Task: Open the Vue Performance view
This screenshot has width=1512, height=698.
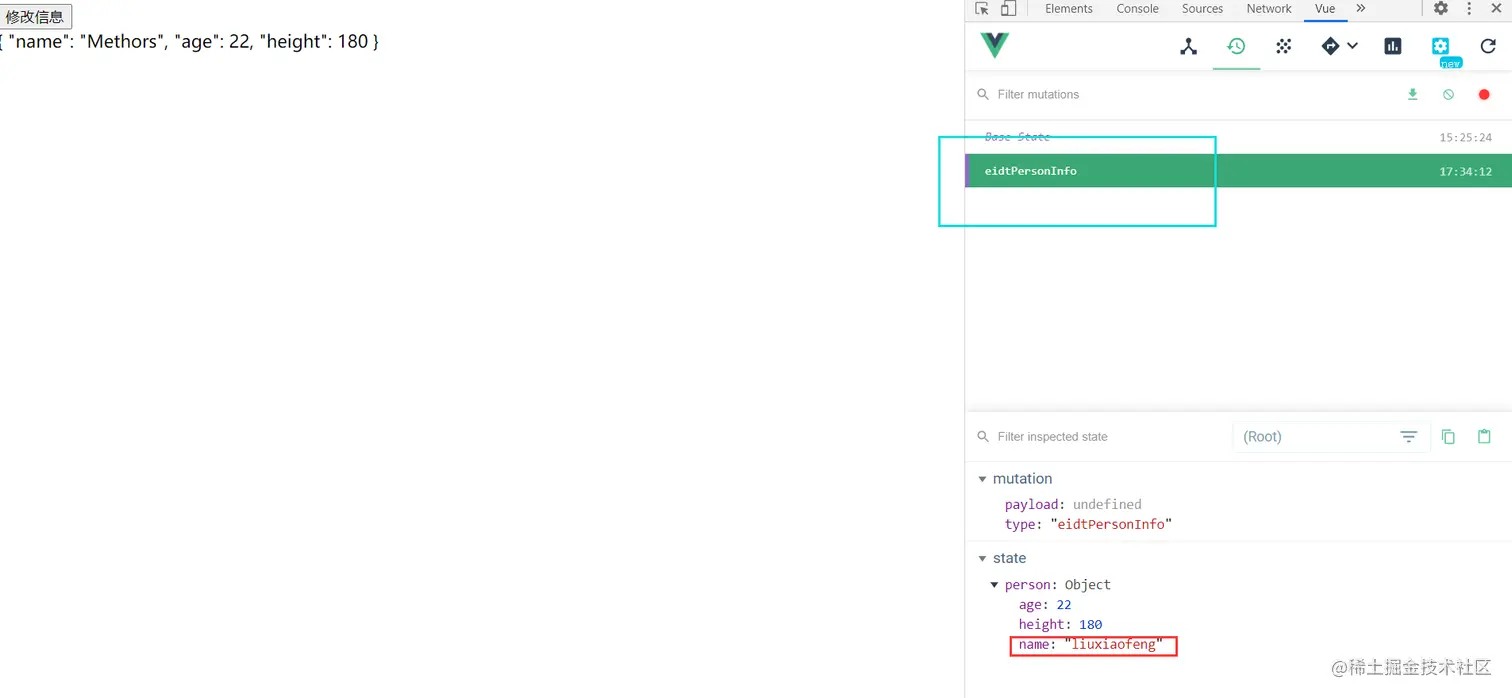Action: click(1393, 46)
